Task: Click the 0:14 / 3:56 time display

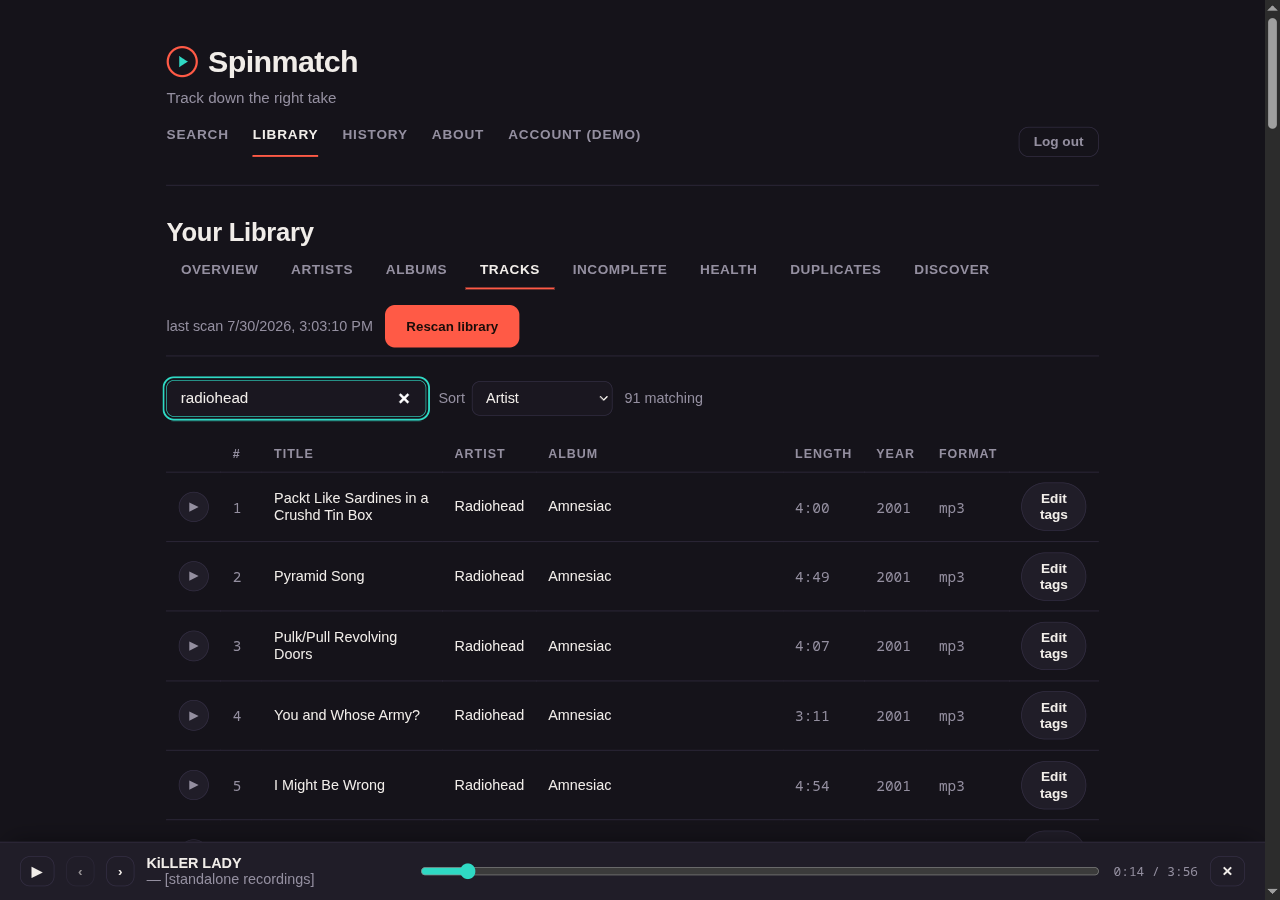Action: pyautogui.click(x=1155, y=872)
